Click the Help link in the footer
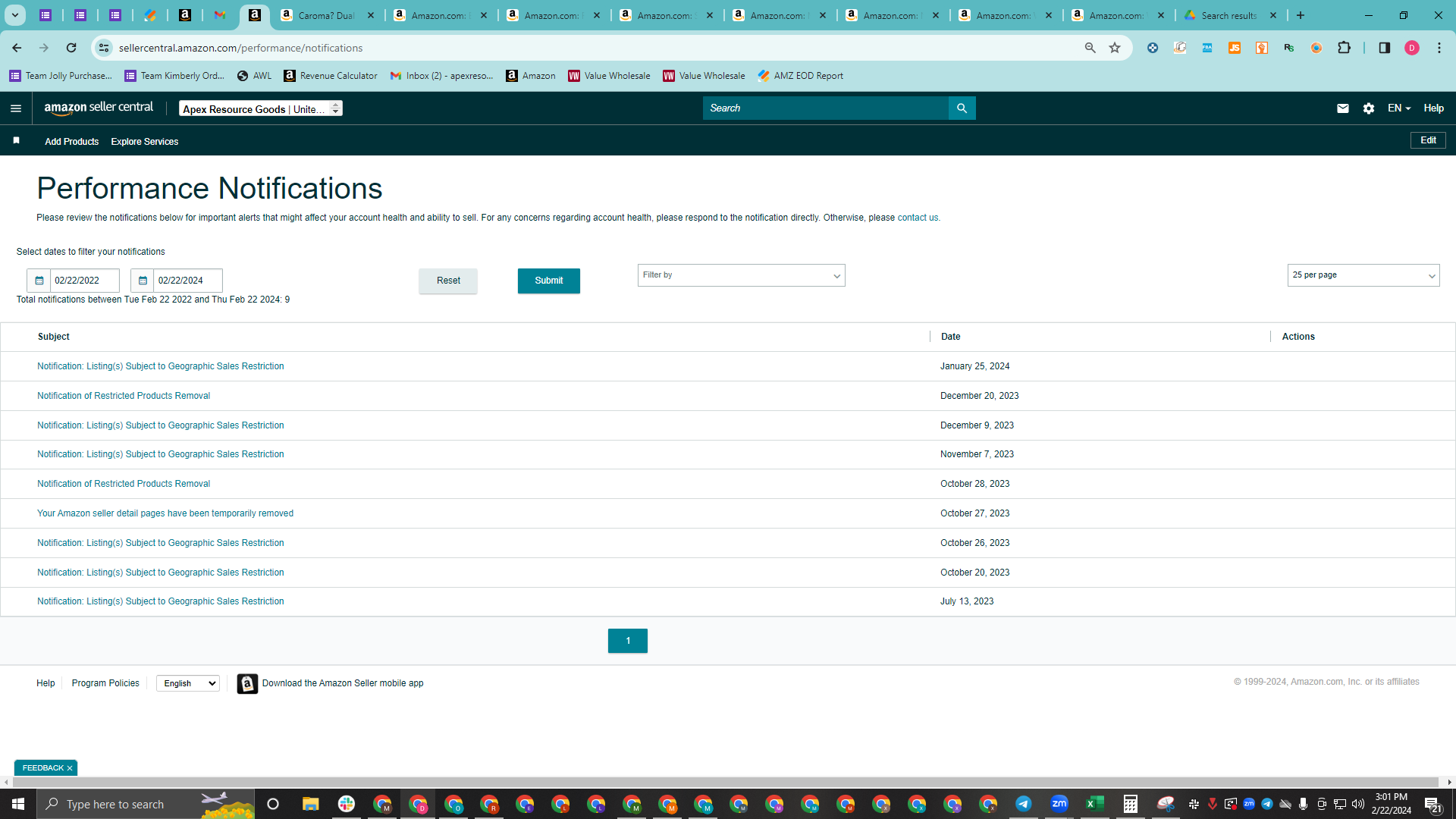The height and width of the screenshot is (819, 1456). [45, 683]
